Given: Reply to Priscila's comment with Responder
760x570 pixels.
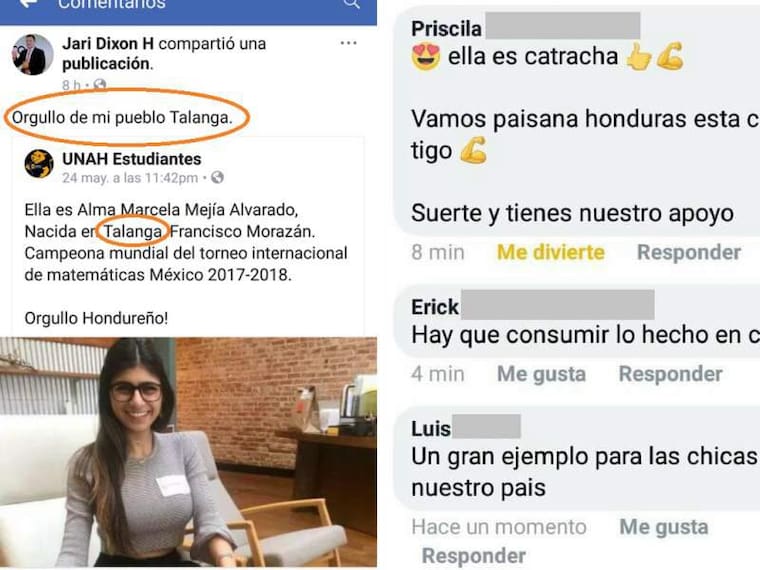Looking at the screenshot, I should click(689, 252).
